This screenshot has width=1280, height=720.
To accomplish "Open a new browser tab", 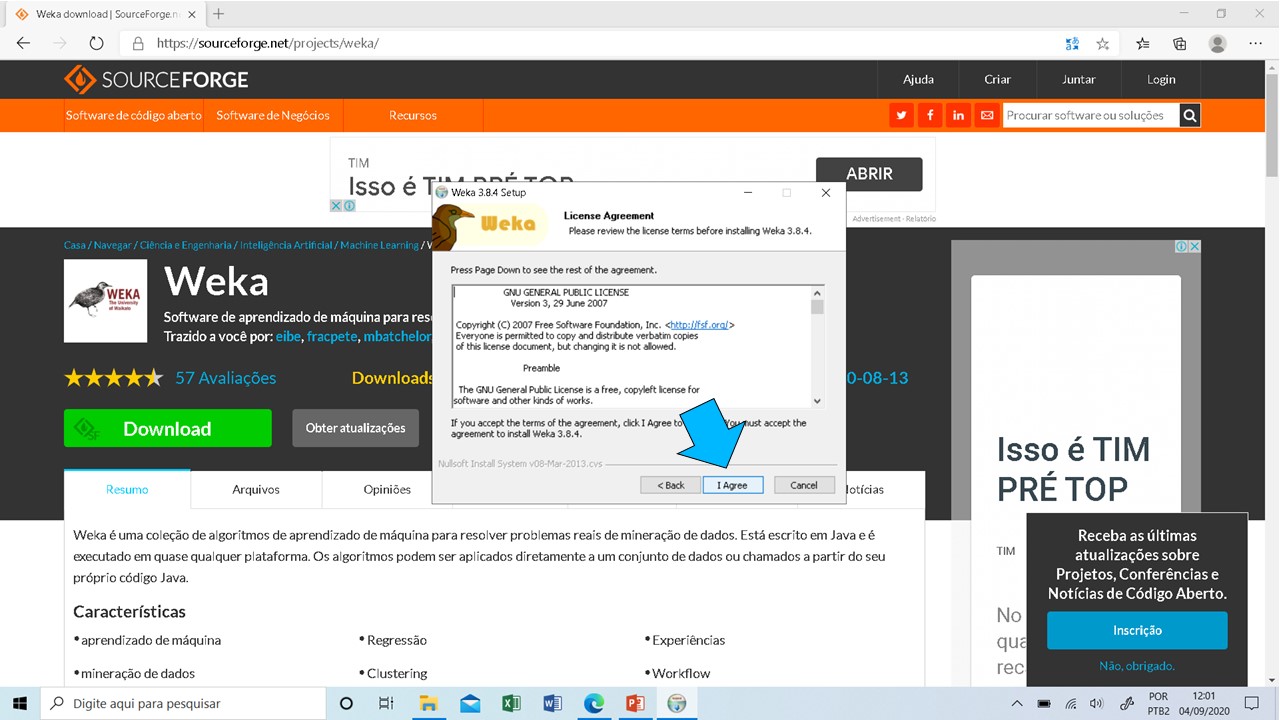I will [x=218, y=14].
